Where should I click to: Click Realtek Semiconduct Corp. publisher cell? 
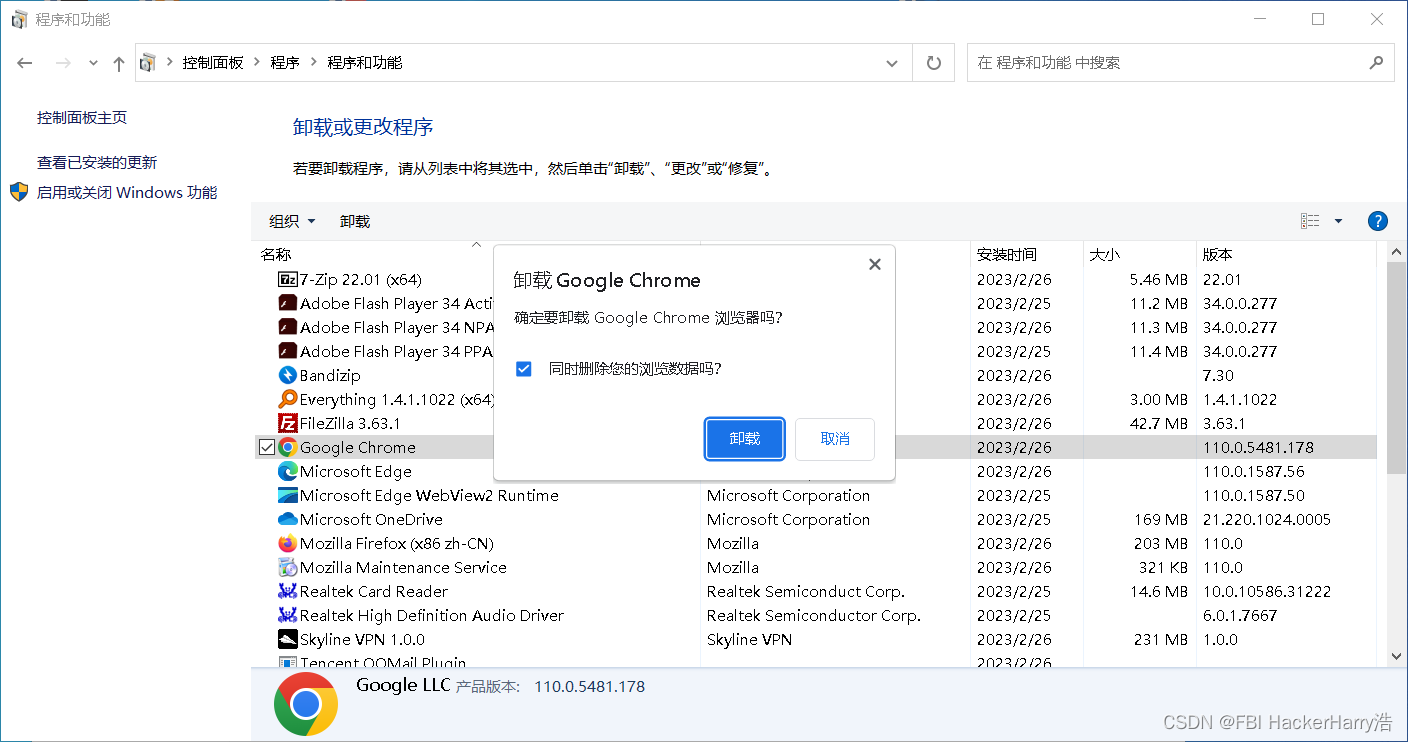[806, 591]
